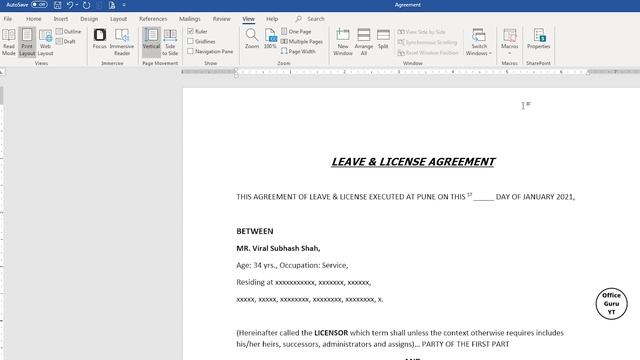640x360 pixels.
Task: Expand the Macros dropdown arrow
Action: click(510, 53)
